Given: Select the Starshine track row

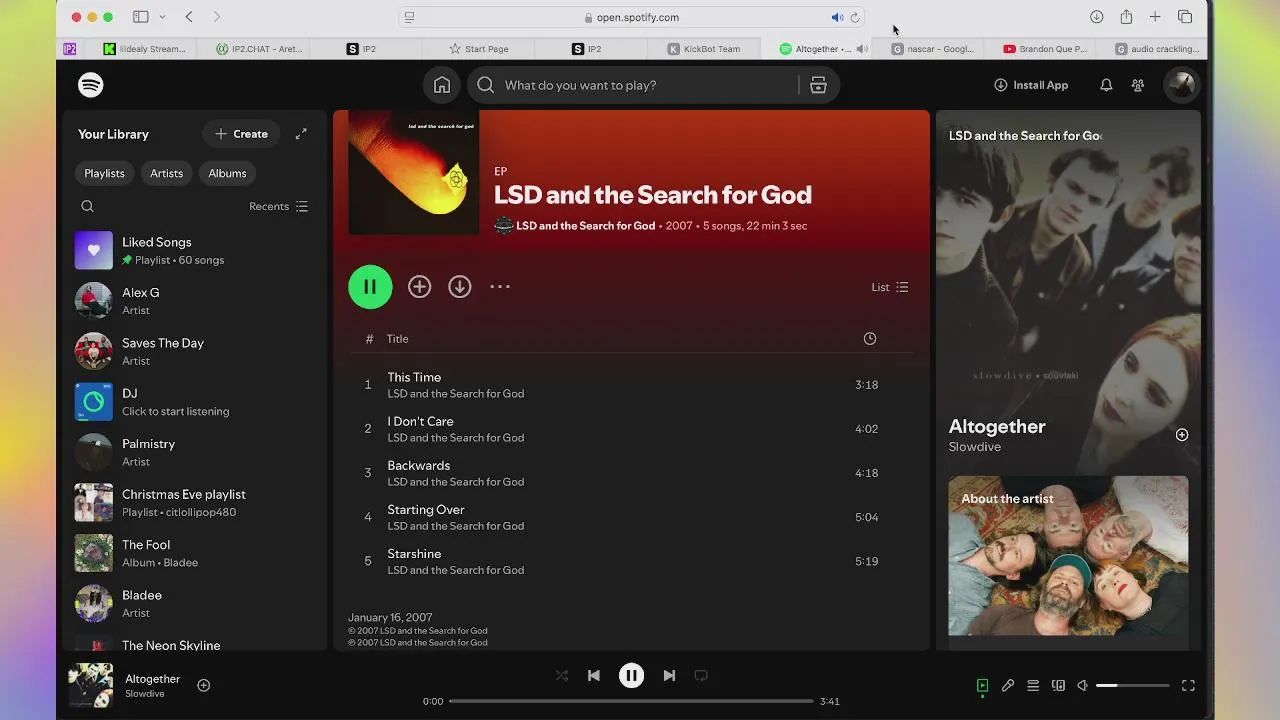Looking at the screenshot, I should (x=631, y=561).
